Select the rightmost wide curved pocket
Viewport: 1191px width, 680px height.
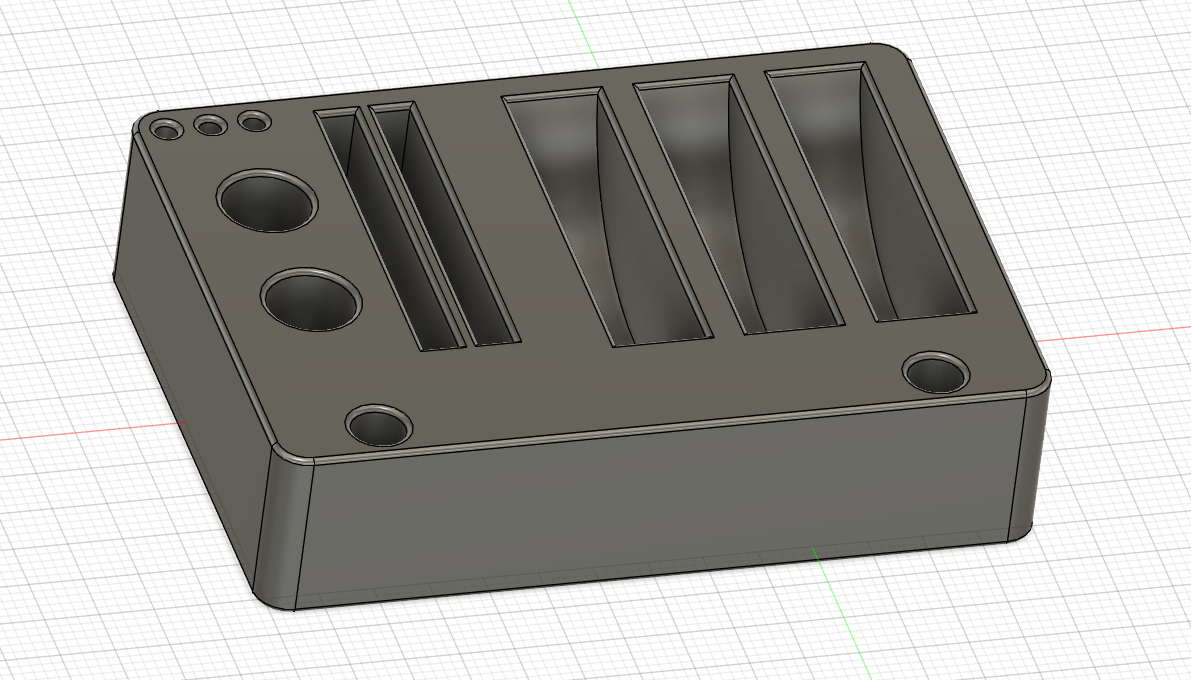(870, 191)
